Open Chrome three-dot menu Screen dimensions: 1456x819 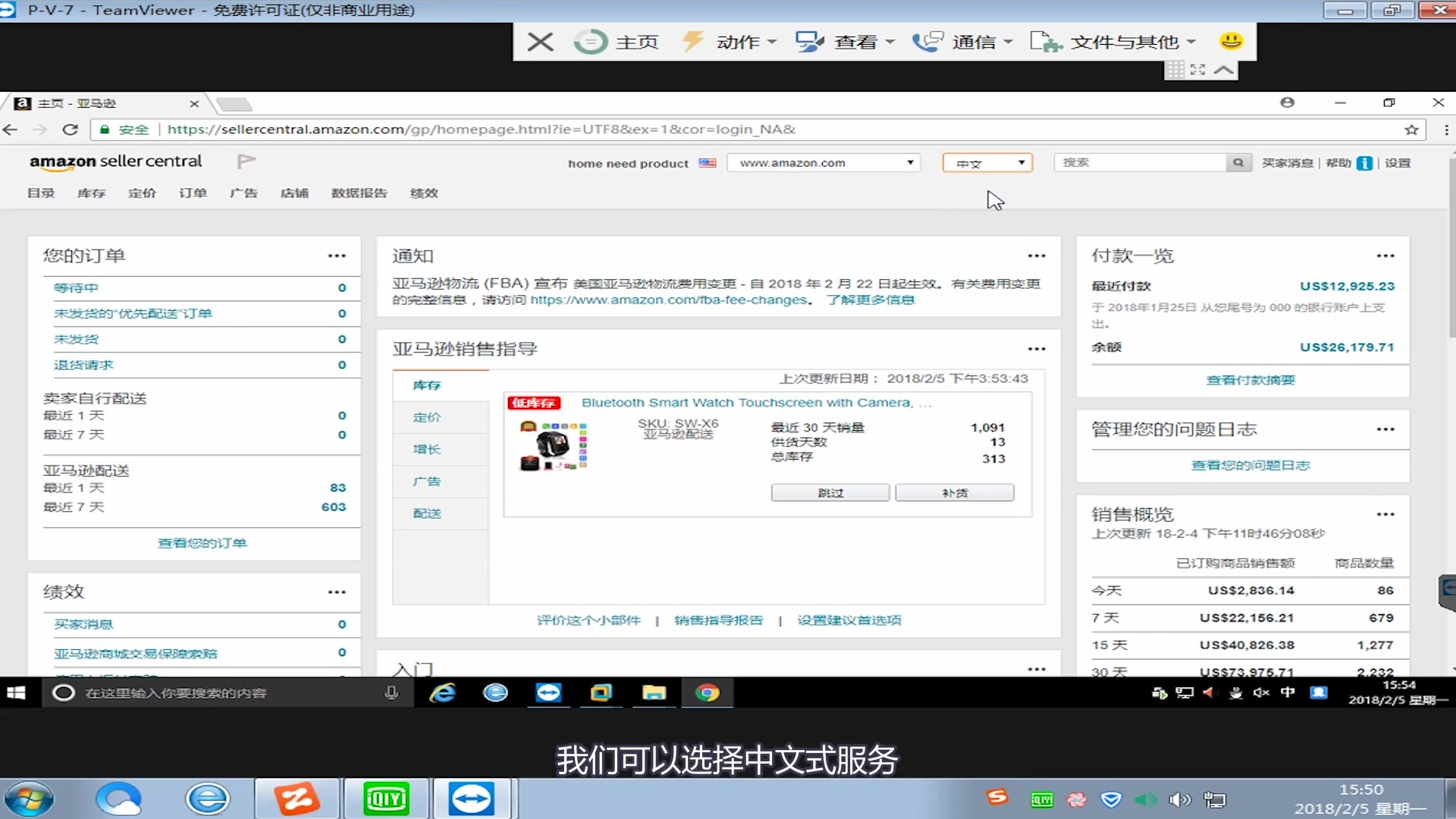pyautogui.click(x=1446, y=130)
